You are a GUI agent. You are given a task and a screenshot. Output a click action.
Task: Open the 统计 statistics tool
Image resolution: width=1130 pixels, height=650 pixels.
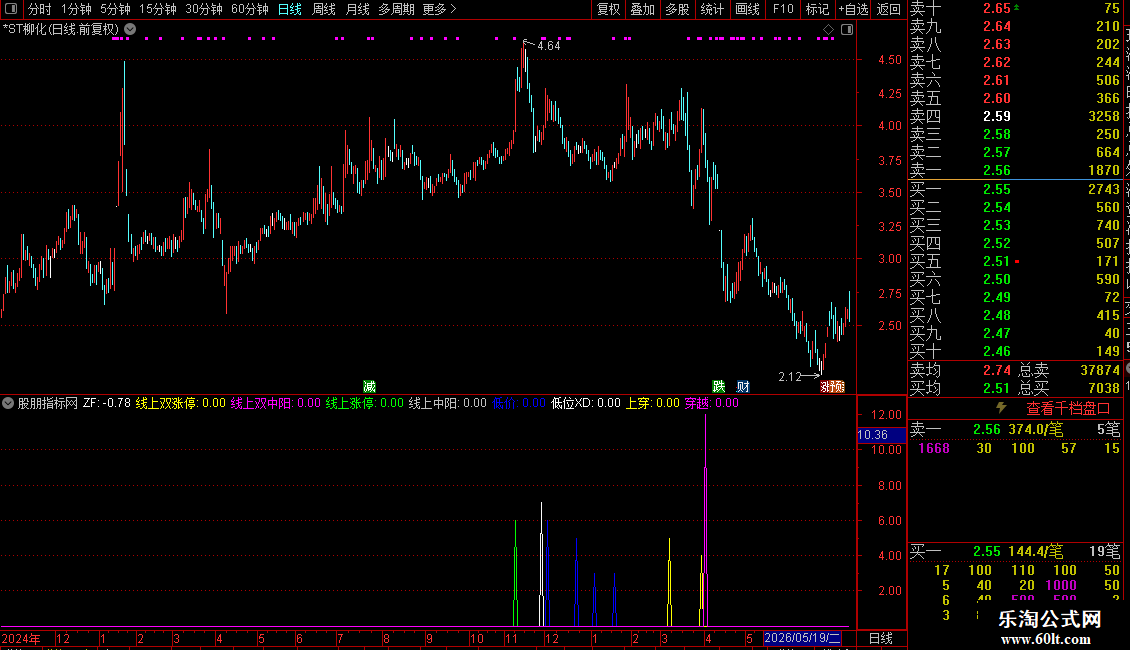coord(712,9)
